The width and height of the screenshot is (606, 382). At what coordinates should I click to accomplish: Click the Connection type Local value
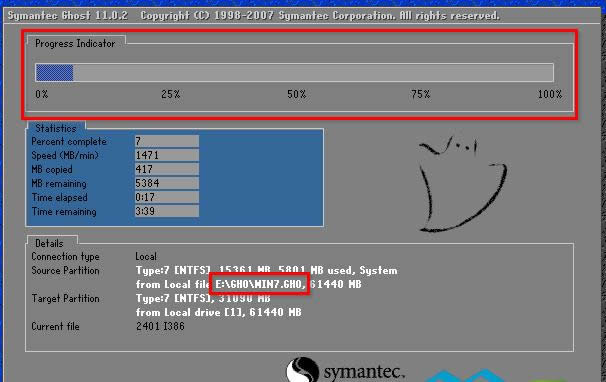[146, 256]
